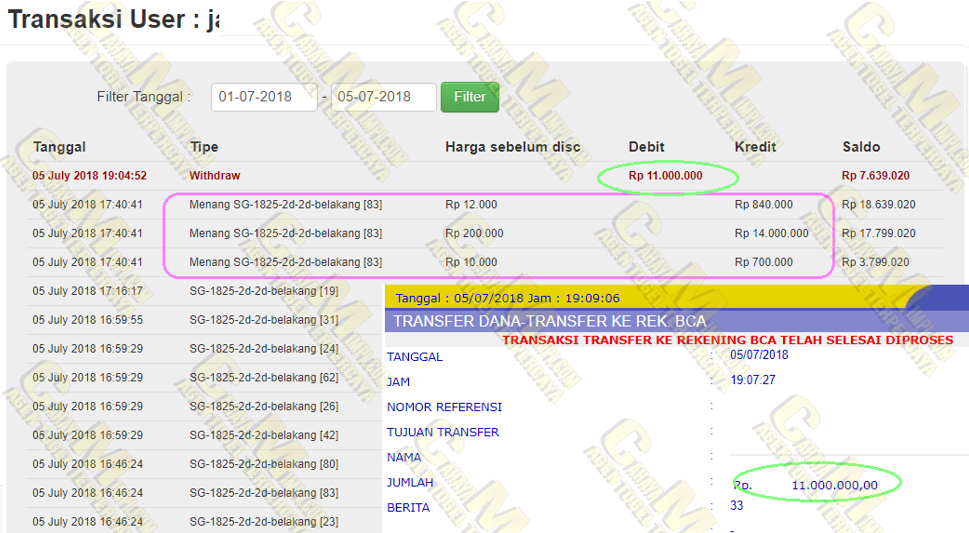
Task: Click the 11.000.000,00 JUMLAH amount in transfer receipt
Action: tap(834, 485)
